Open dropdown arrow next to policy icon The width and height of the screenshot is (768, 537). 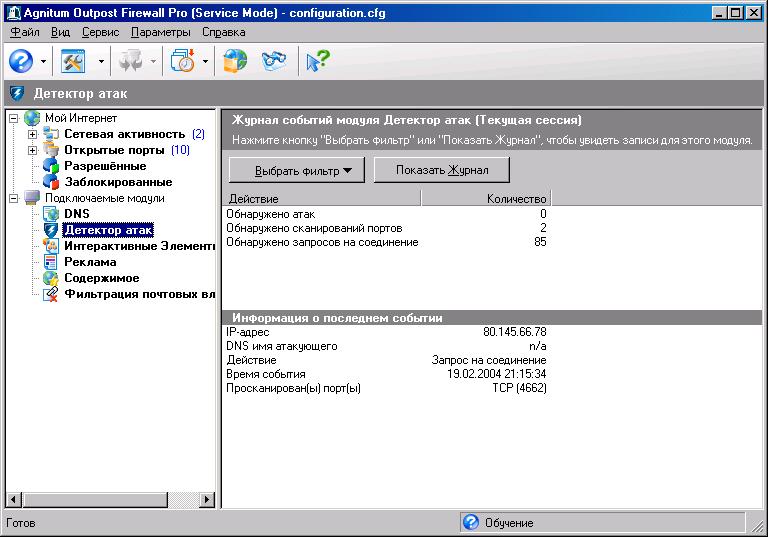(x=43, y=62)
